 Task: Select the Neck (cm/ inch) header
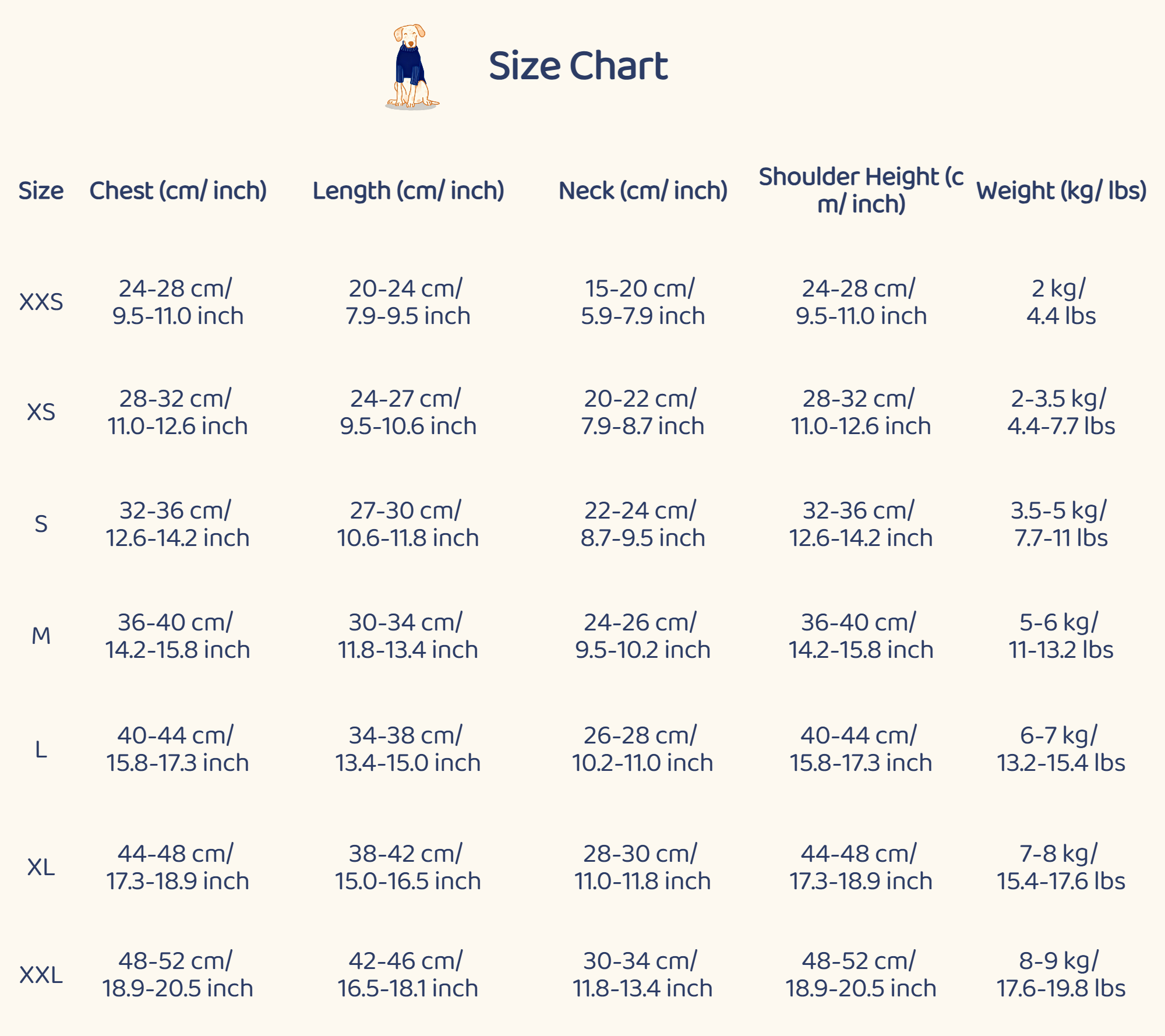pyautogui.click(x=642, y=191)
